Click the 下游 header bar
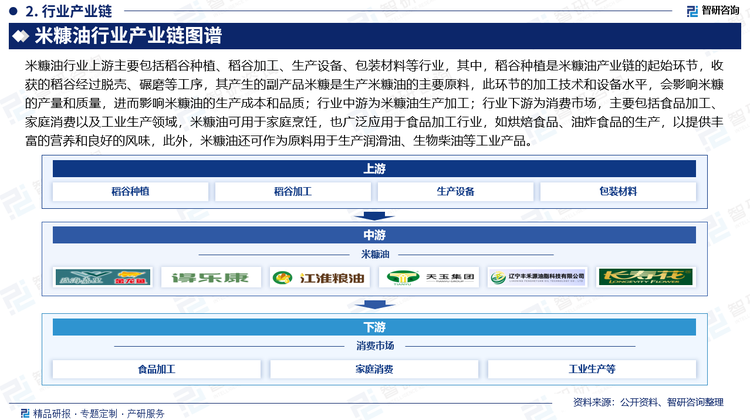Viewport: 750px width, 420px height. click(x=374, y=327)
